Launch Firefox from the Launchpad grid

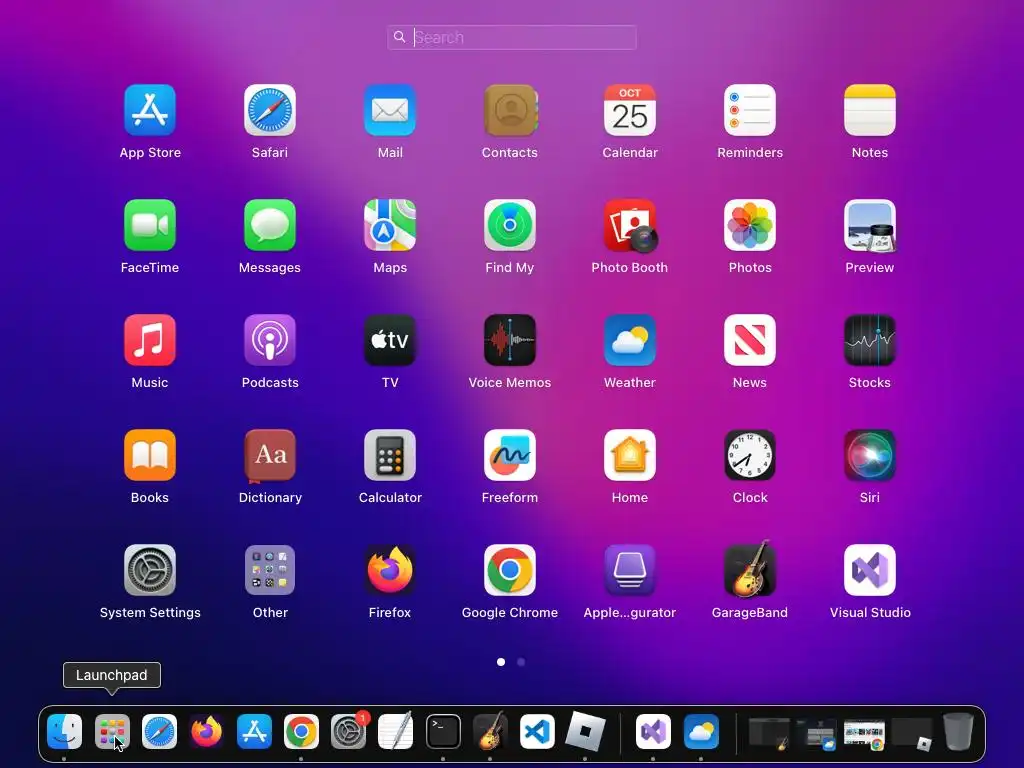[390, 569]
